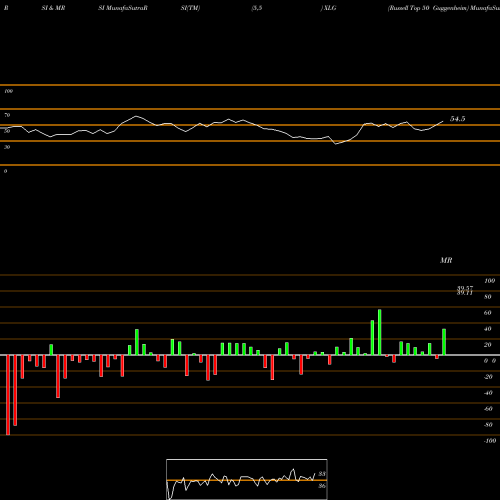
Task: Click the last green bar at histogram end
Action: click(444, 342)
